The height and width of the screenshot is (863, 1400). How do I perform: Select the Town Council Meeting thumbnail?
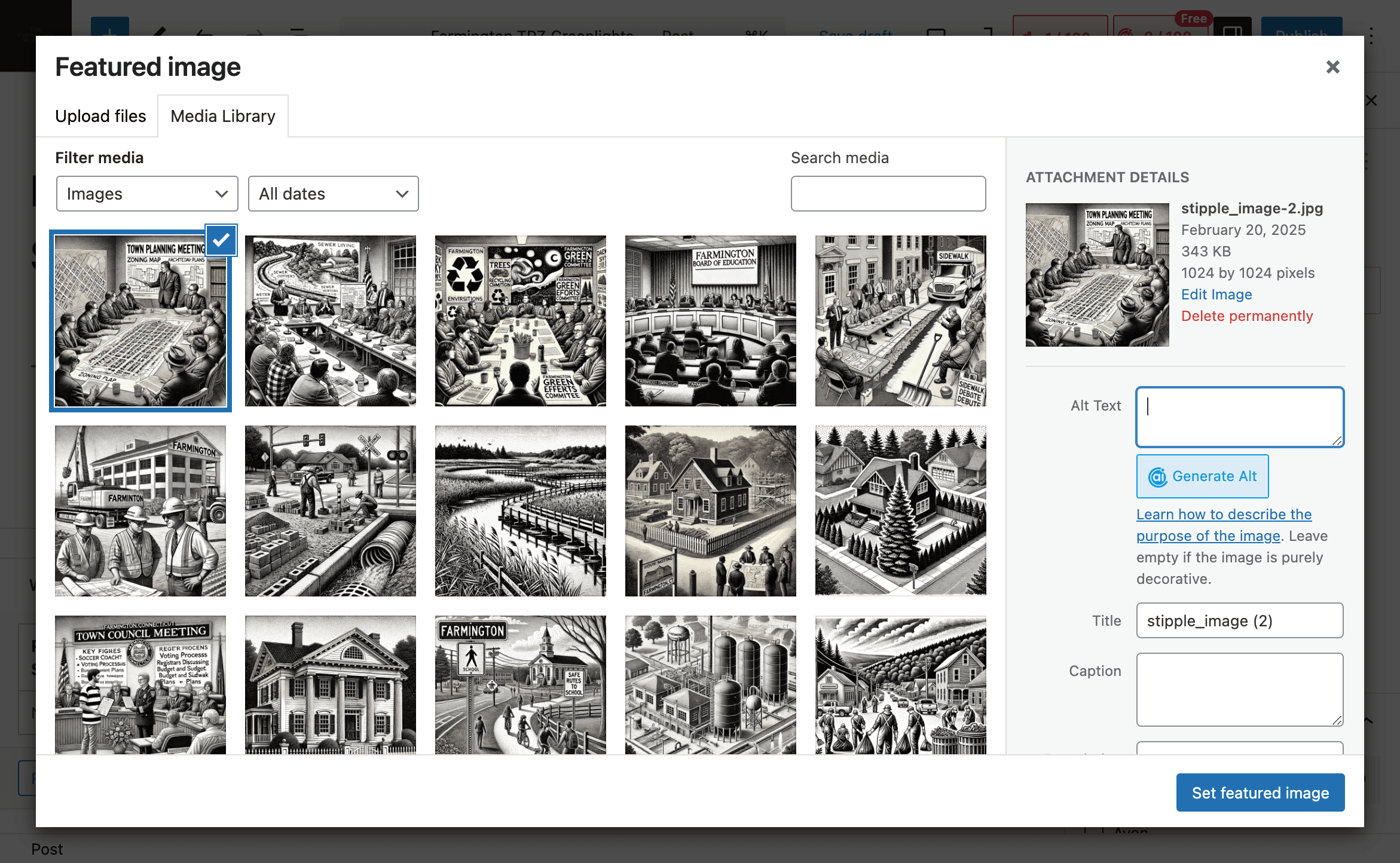[x=140, y=685]
